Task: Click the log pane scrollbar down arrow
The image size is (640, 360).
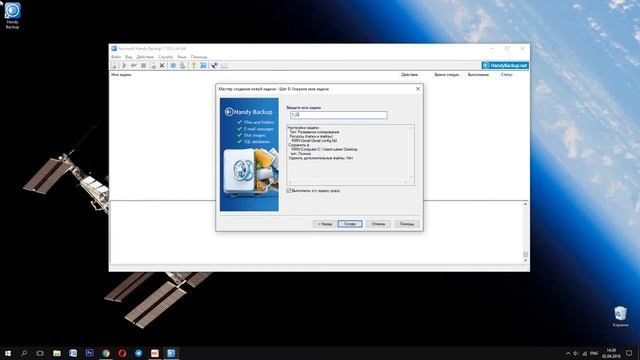Action: pos(525,260)
